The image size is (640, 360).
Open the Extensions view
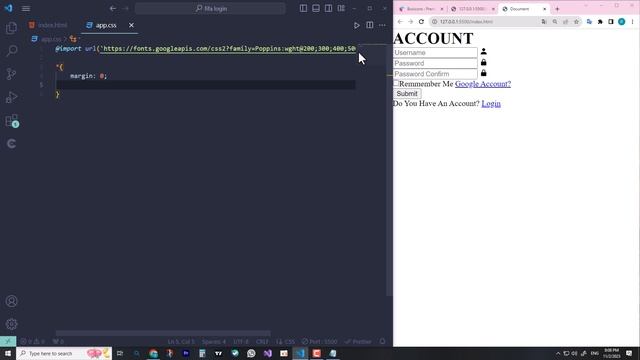(11, 120)
